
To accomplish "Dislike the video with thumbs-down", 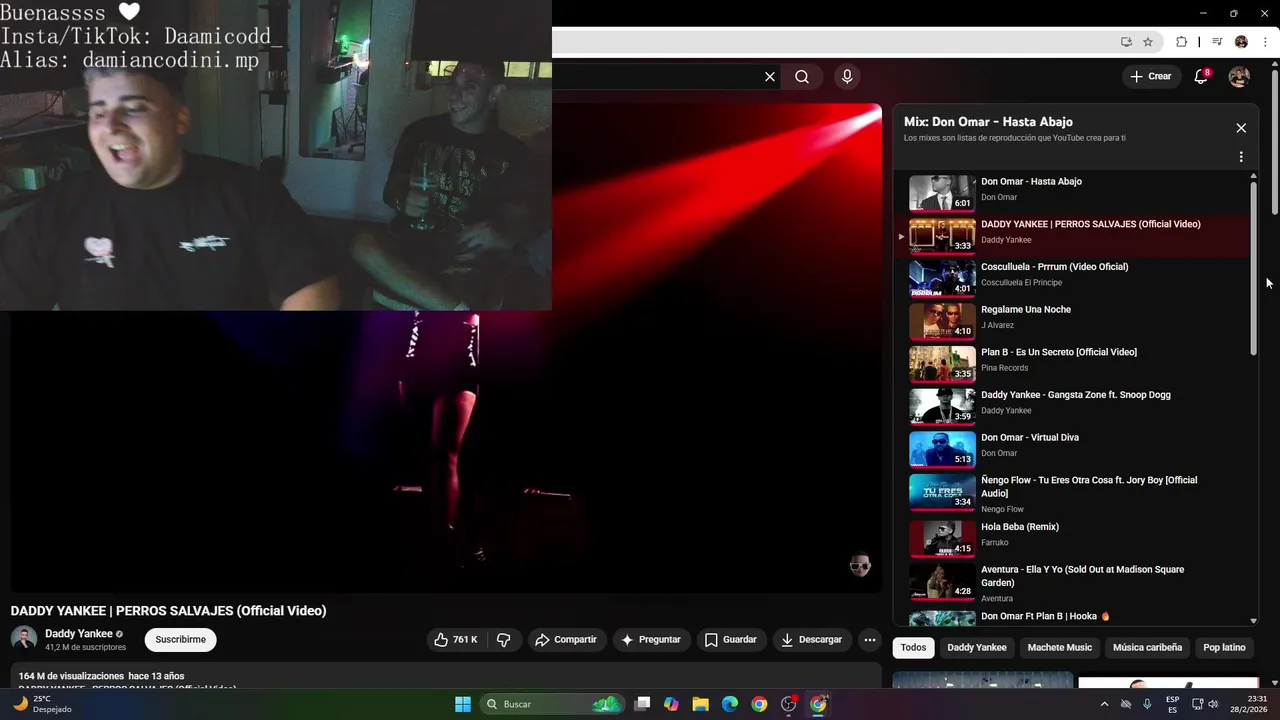I will click(504, 640).
